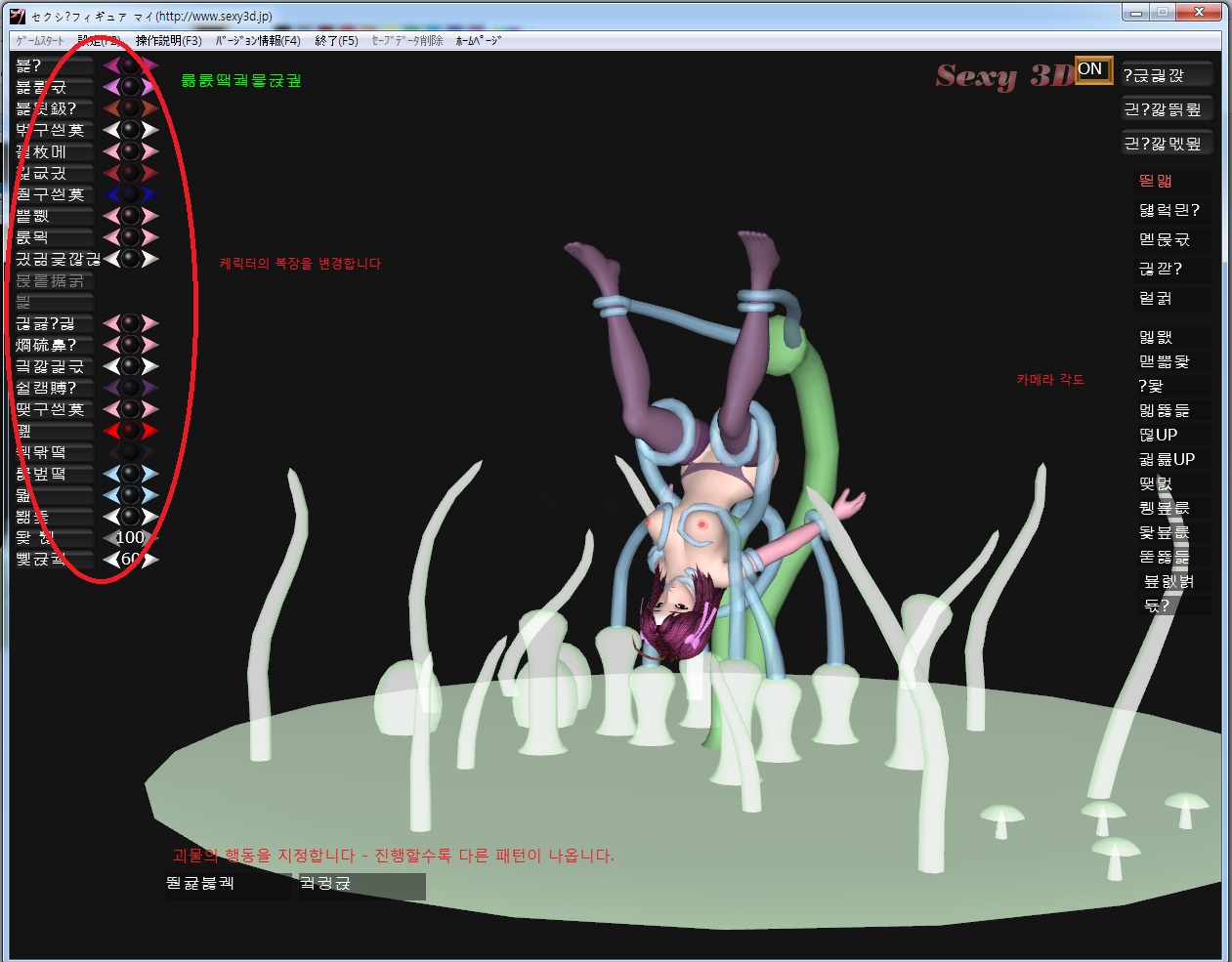Click the purple sphere icon in the first row
This screenshot has width=1232, height=962.
pyautogui.click(x=131, y=65)
